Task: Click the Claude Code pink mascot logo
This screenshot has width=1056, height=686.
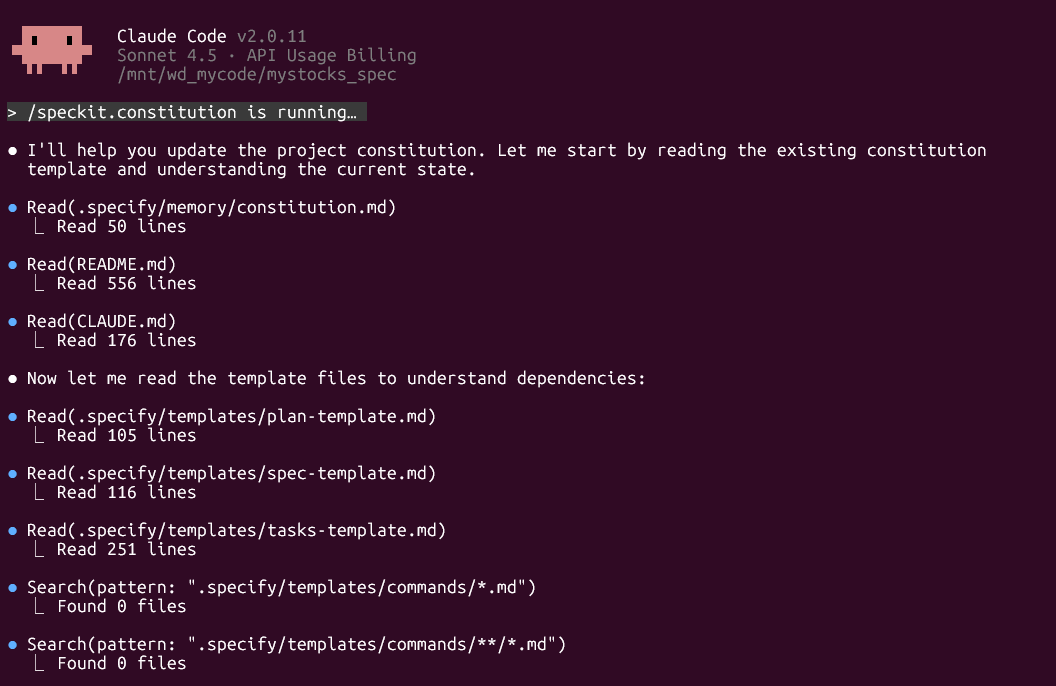Action: point(52,50)
